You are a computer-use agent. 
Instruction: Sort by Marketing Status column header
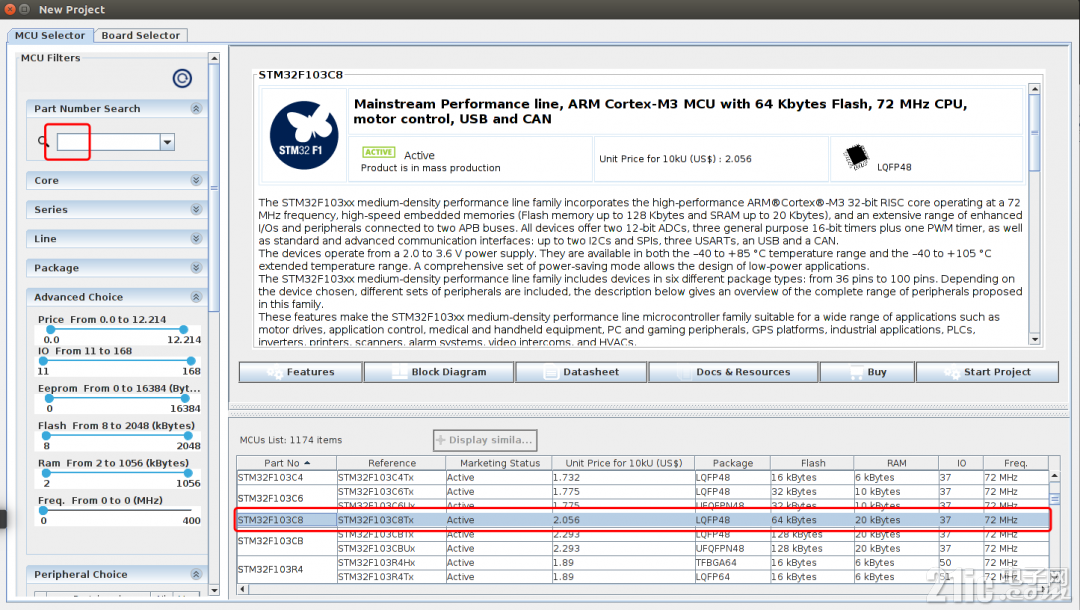click(x=499, y=463)
